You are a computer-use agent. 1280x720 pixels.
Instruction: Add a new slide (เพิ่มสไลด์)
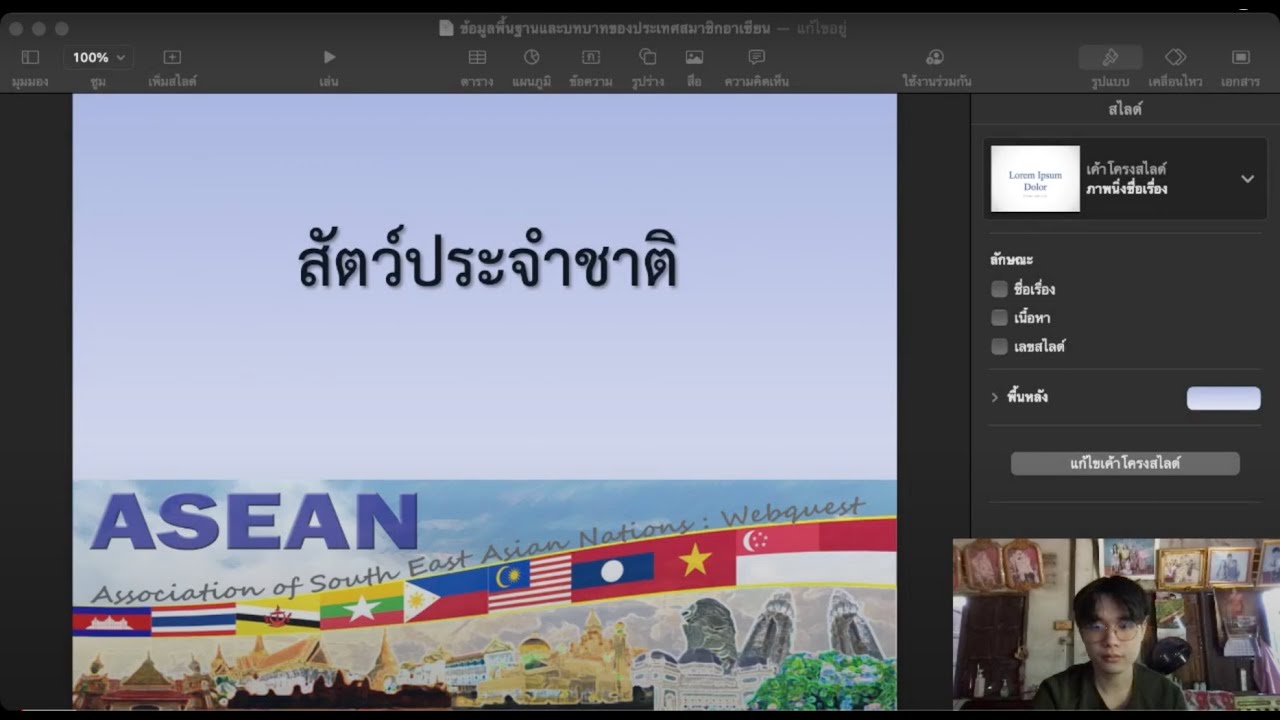point(172,58)
